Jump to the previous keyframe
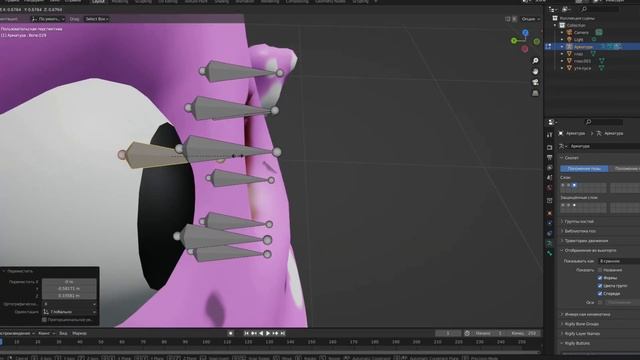The width and height of the screenshot is (640, 360). point(254,333)
